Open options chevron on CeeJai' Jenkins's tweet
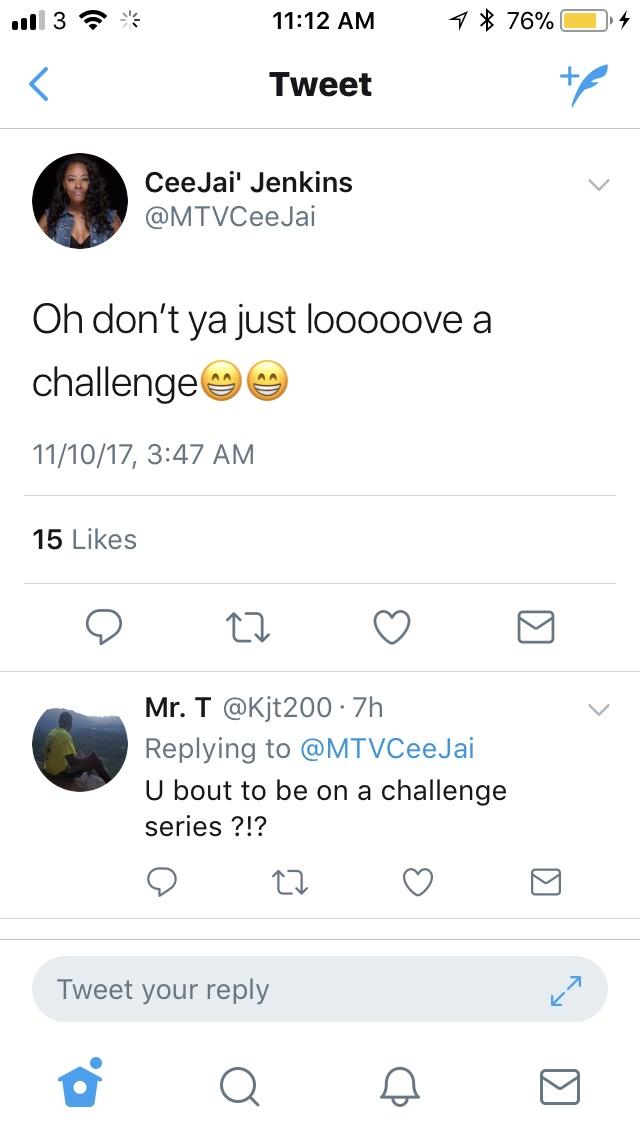The width and height of the screenshot is (640, 1136). 599,185
